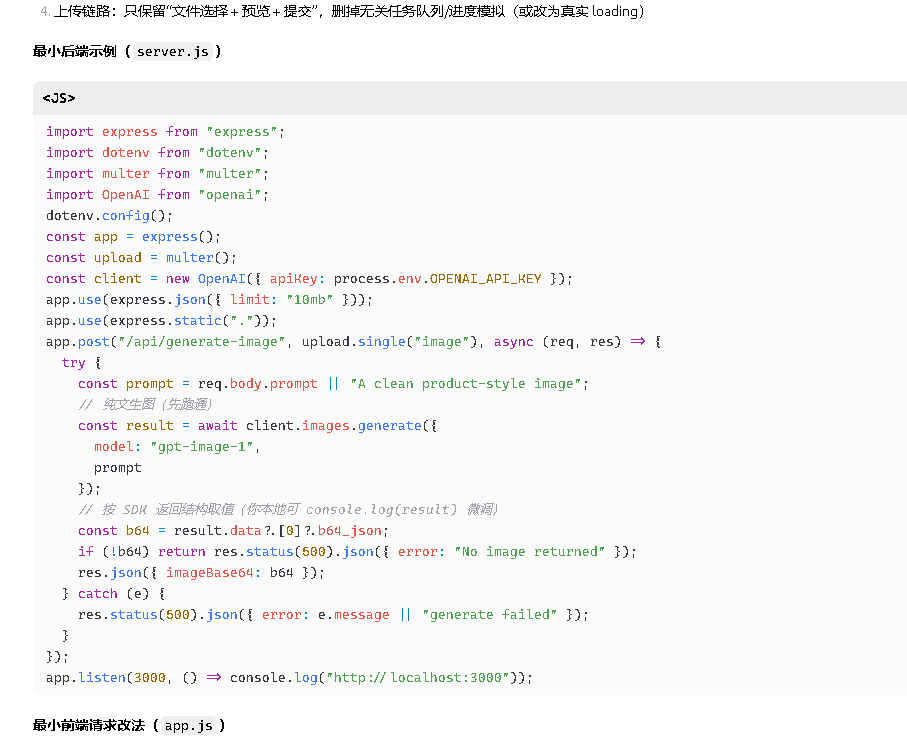
Task: Click the import express line
Action: tap(165, 131)
